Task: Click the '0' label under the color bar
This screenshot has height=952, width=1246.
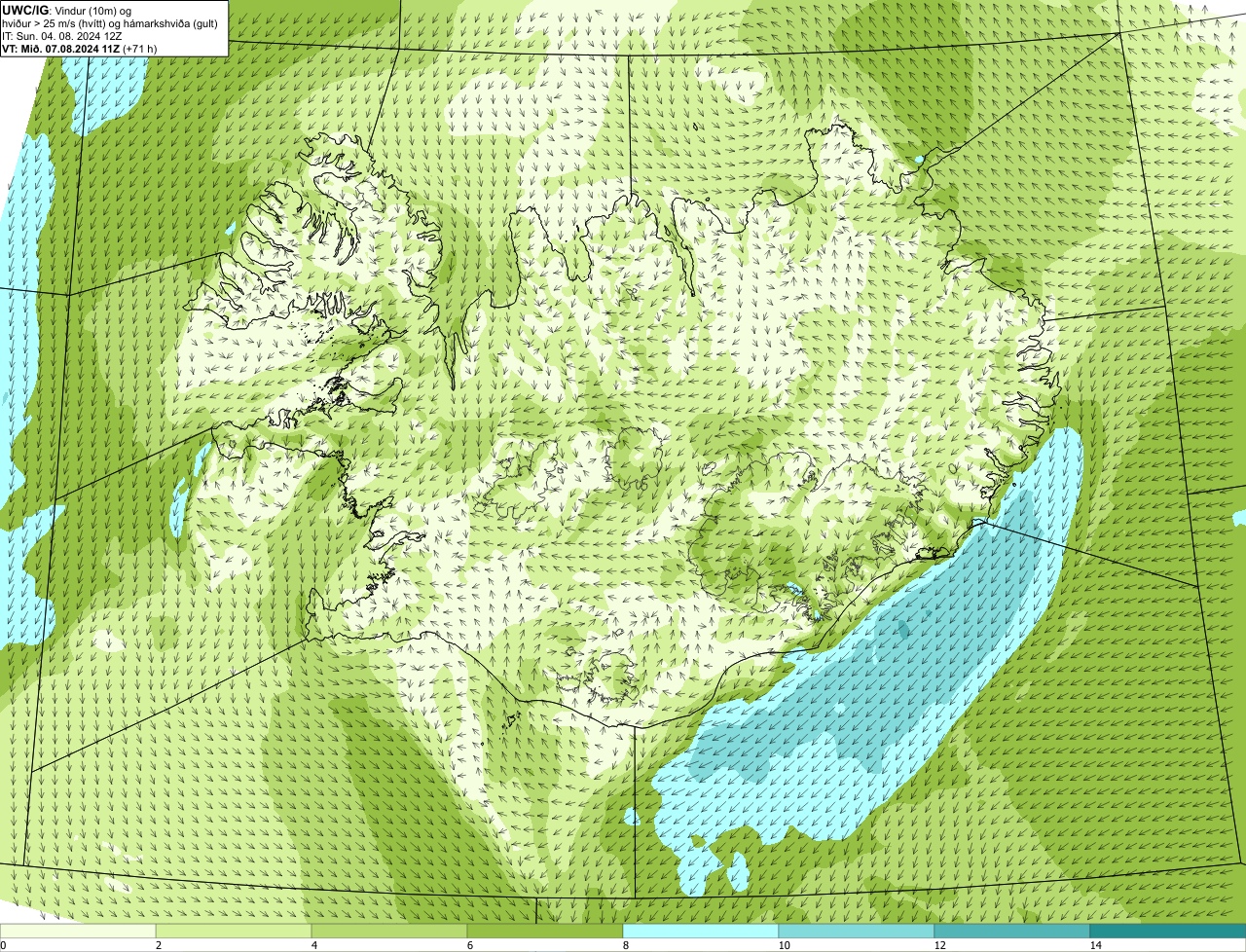Action: (3, 945)
